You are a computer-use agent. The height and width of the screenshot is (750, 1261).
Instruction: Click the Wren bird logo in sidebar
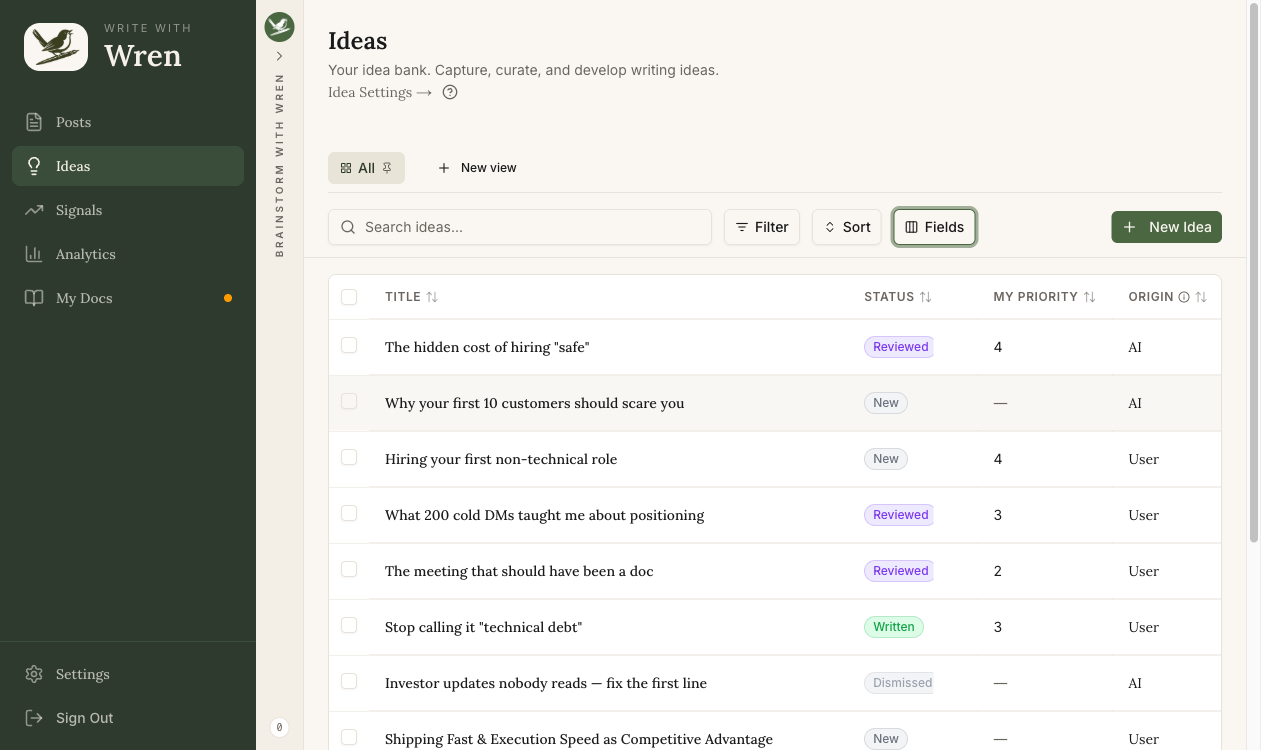point(56,45)
